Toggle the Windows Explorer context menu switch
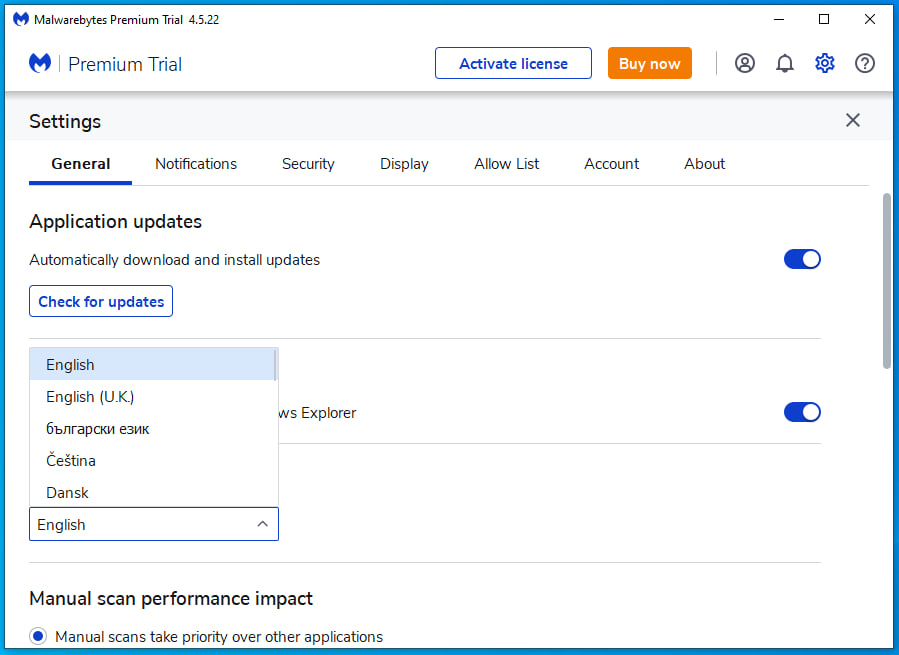Viewport: 899px width, 655px height. pos(802,412)
